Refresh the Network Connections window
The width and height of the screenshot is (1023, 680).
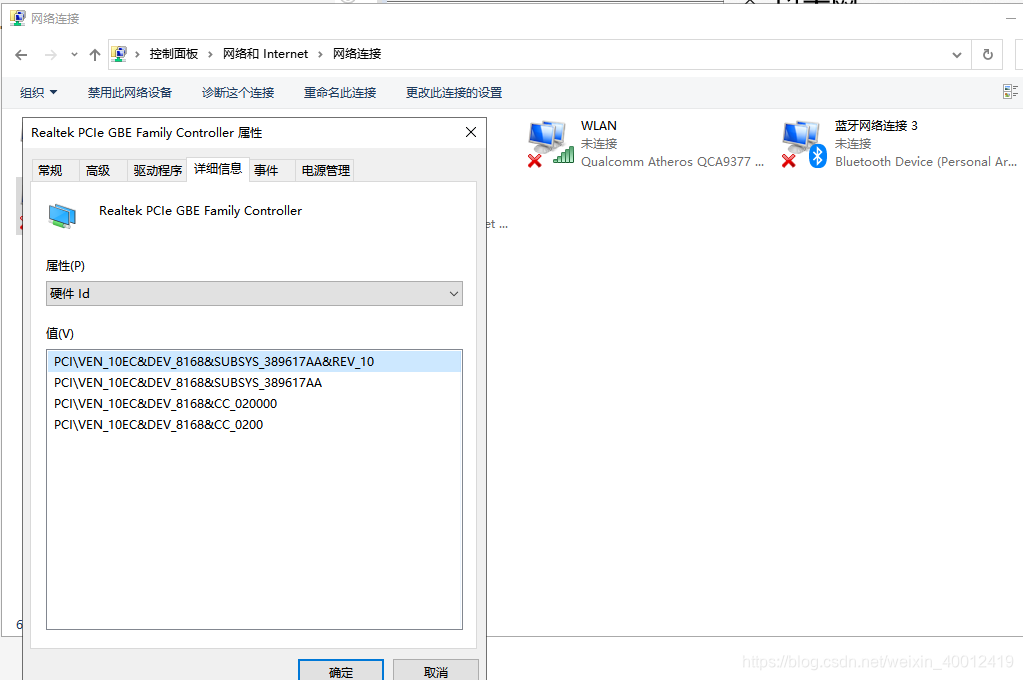click(988, 55)
